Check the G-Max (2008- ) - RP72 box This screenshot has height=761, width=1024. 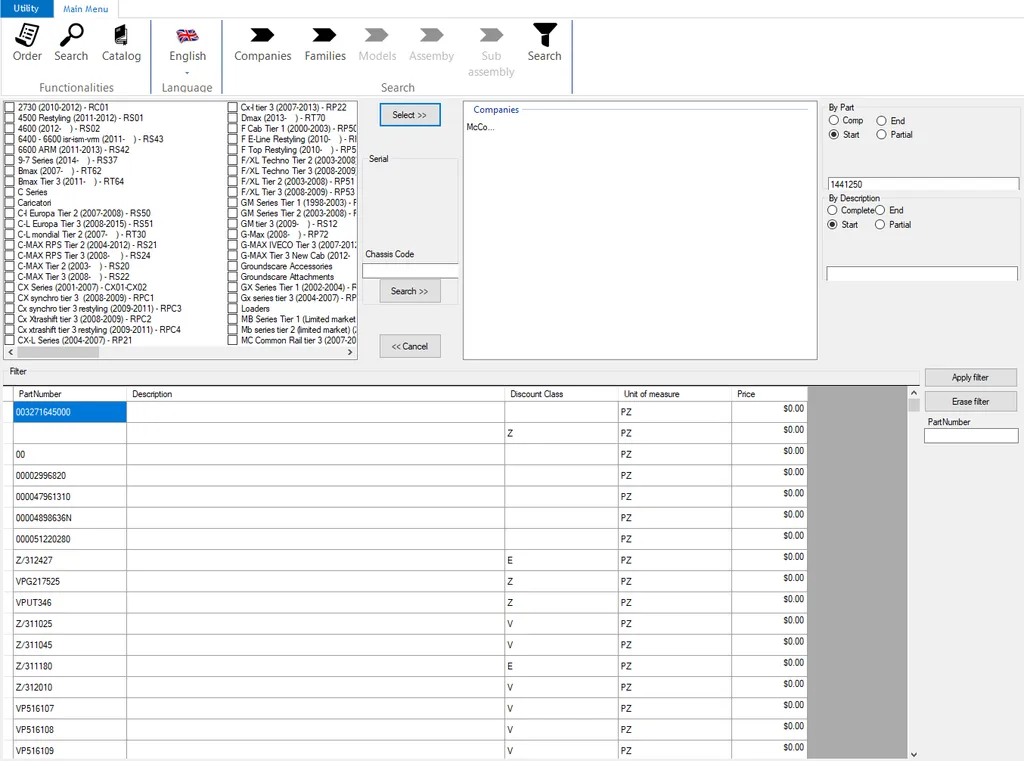point(232,234)
